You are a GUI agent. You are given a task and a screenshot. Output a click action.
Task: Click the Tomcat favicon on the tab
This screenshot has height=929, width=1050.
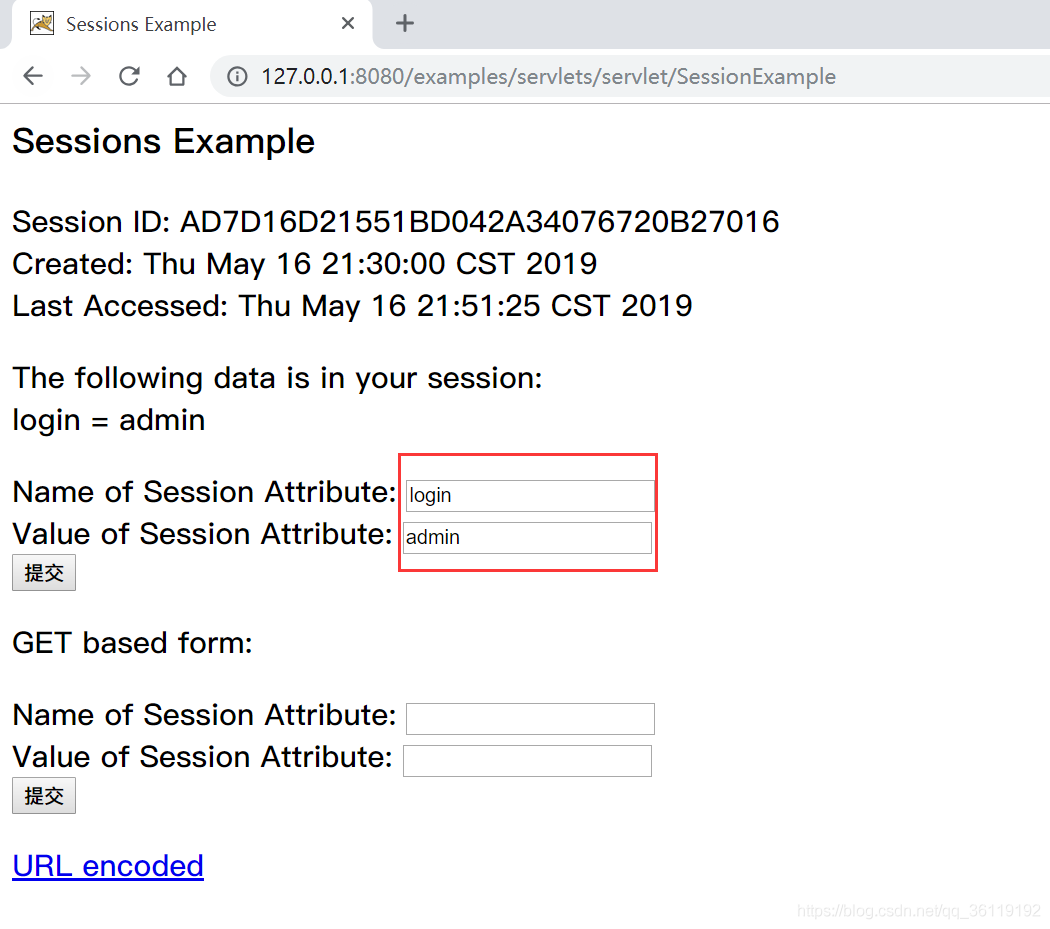[x=41, y=22]
